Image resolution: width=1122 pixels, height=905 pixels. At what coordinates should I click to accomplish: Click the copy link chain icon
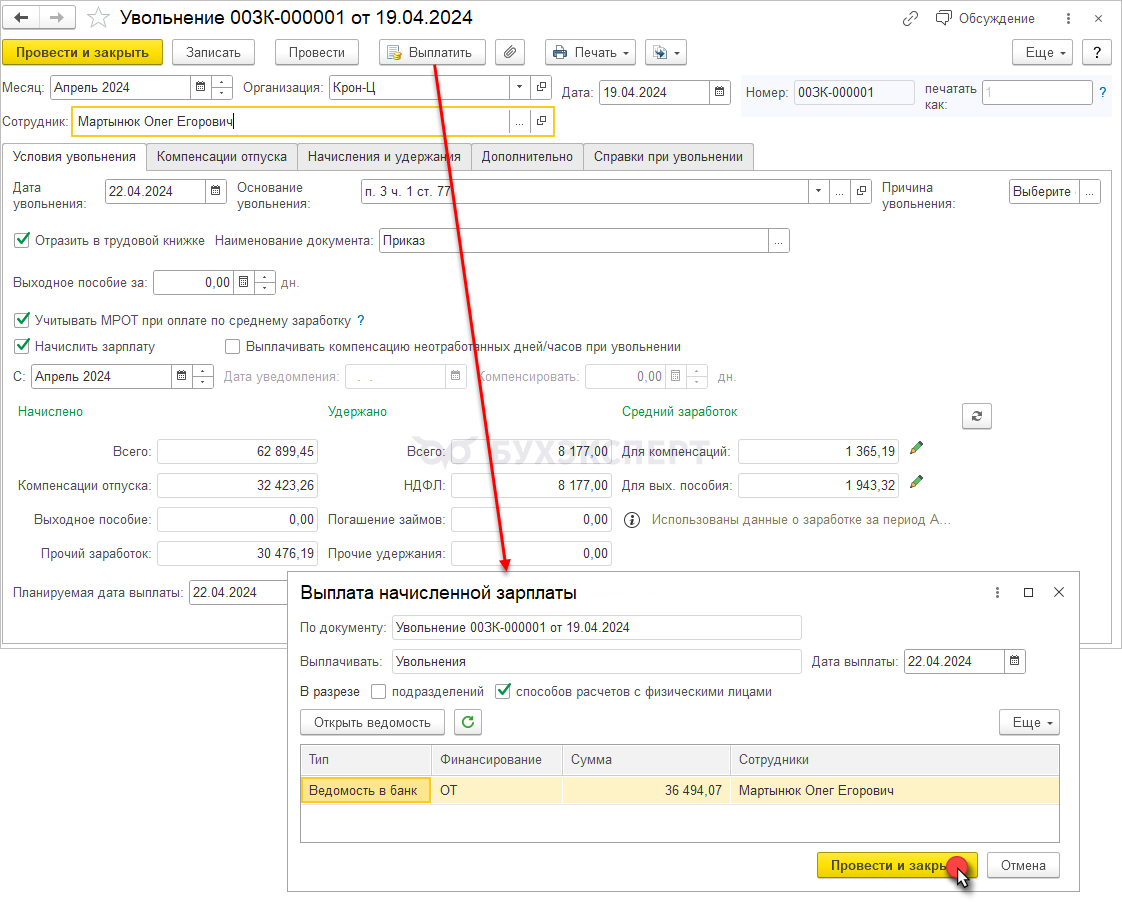click(910, 18)
